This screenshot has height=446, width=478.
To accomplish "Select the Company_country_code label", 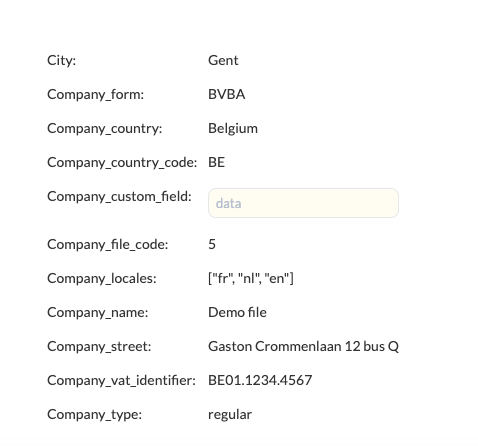I will [x=122, y=163].
